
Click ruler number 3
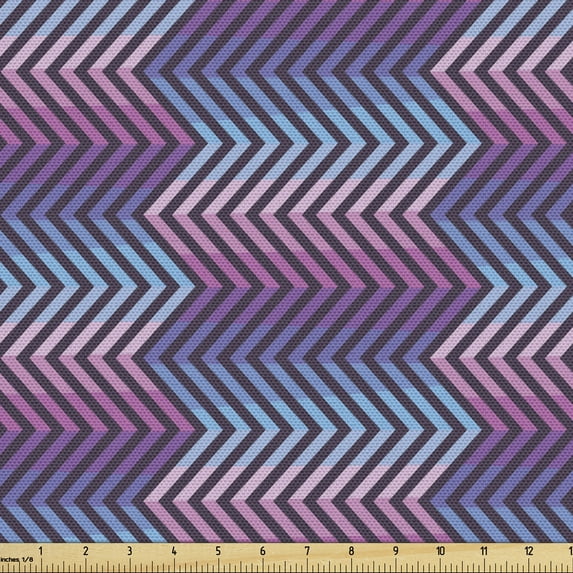(130, 551)
